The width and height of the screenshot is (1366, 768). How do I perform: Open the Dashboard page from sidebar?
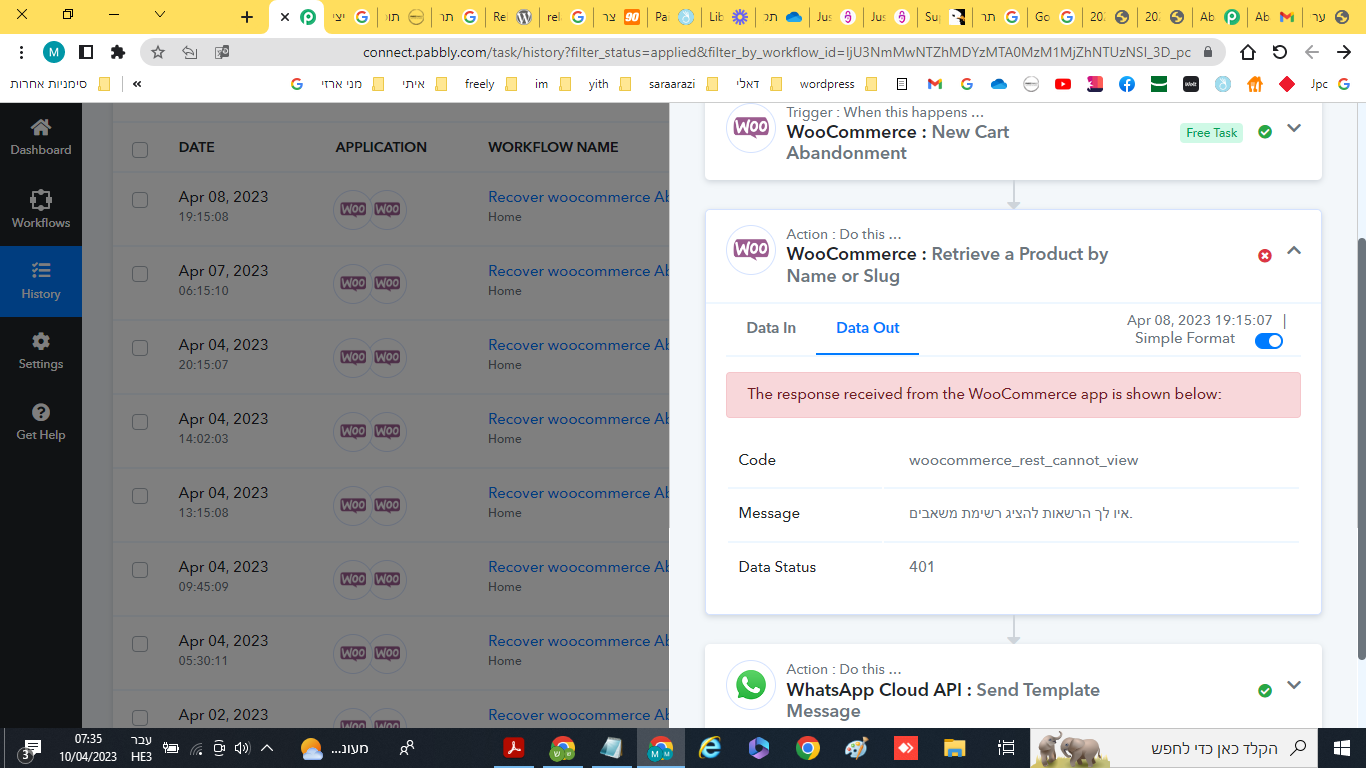(x=41, y=137)
